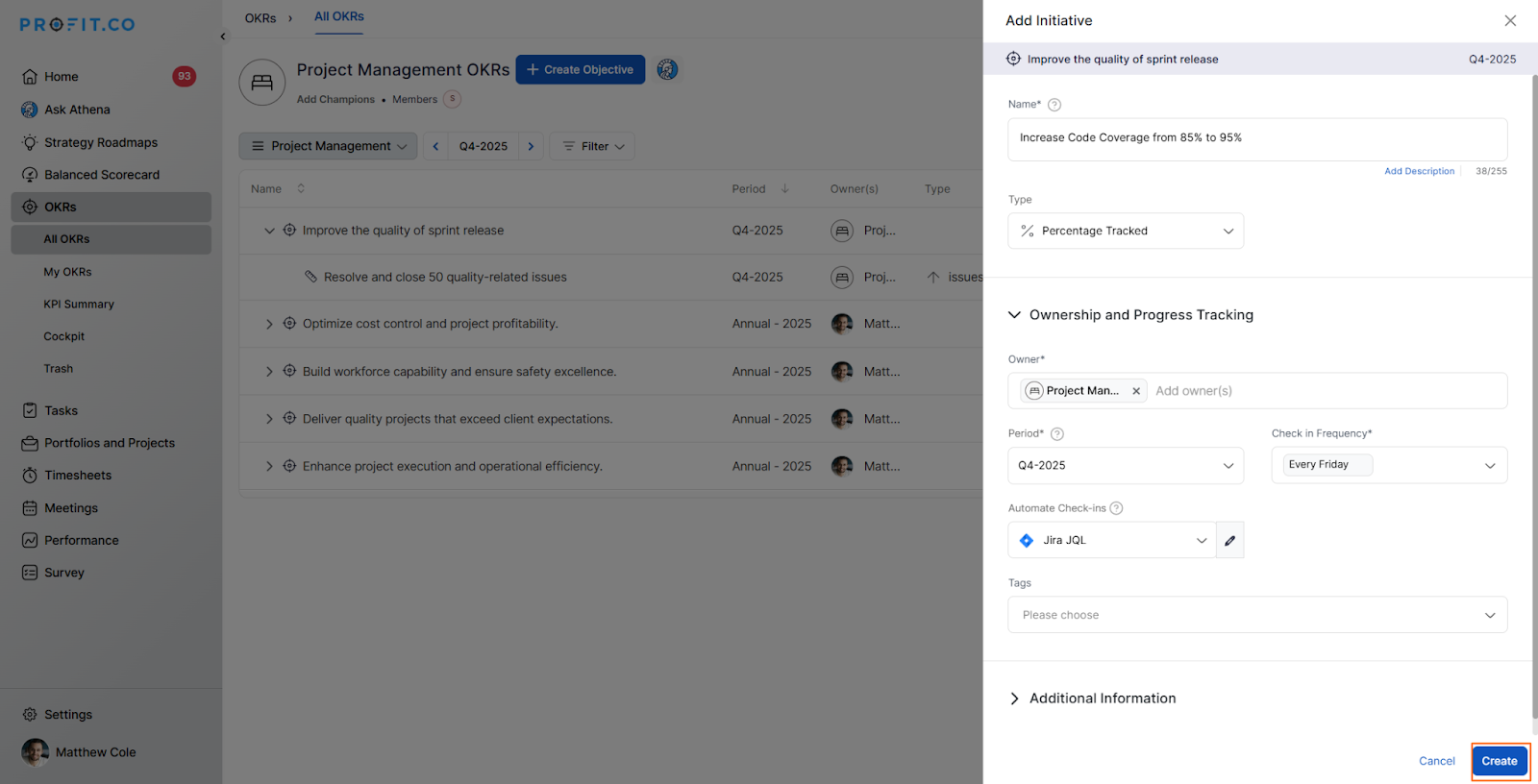Click the Create button
1538x784 pixels.
coord(1500,761)
